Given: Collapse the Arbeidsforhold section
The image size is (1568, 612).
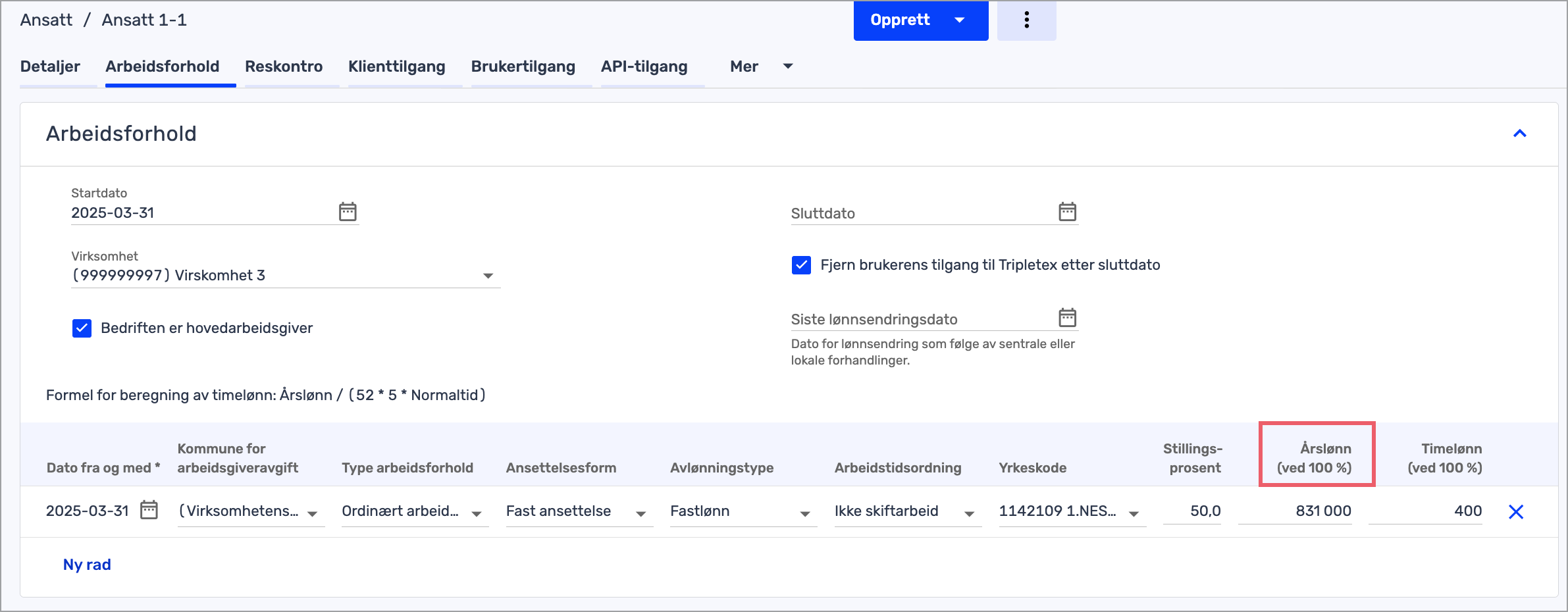Looking at the screenshot, I should tap(1519, 134).
